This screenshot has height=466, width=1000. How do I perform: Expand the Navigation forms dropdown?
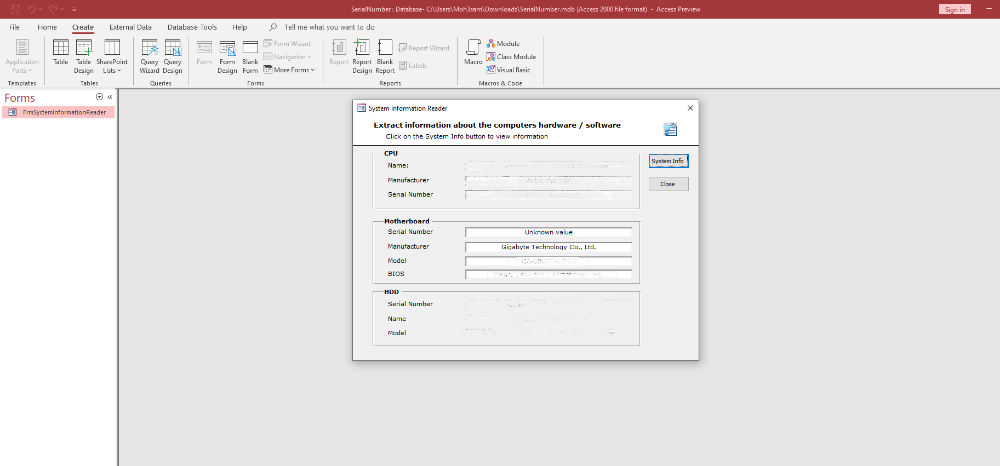click(287, 57)
